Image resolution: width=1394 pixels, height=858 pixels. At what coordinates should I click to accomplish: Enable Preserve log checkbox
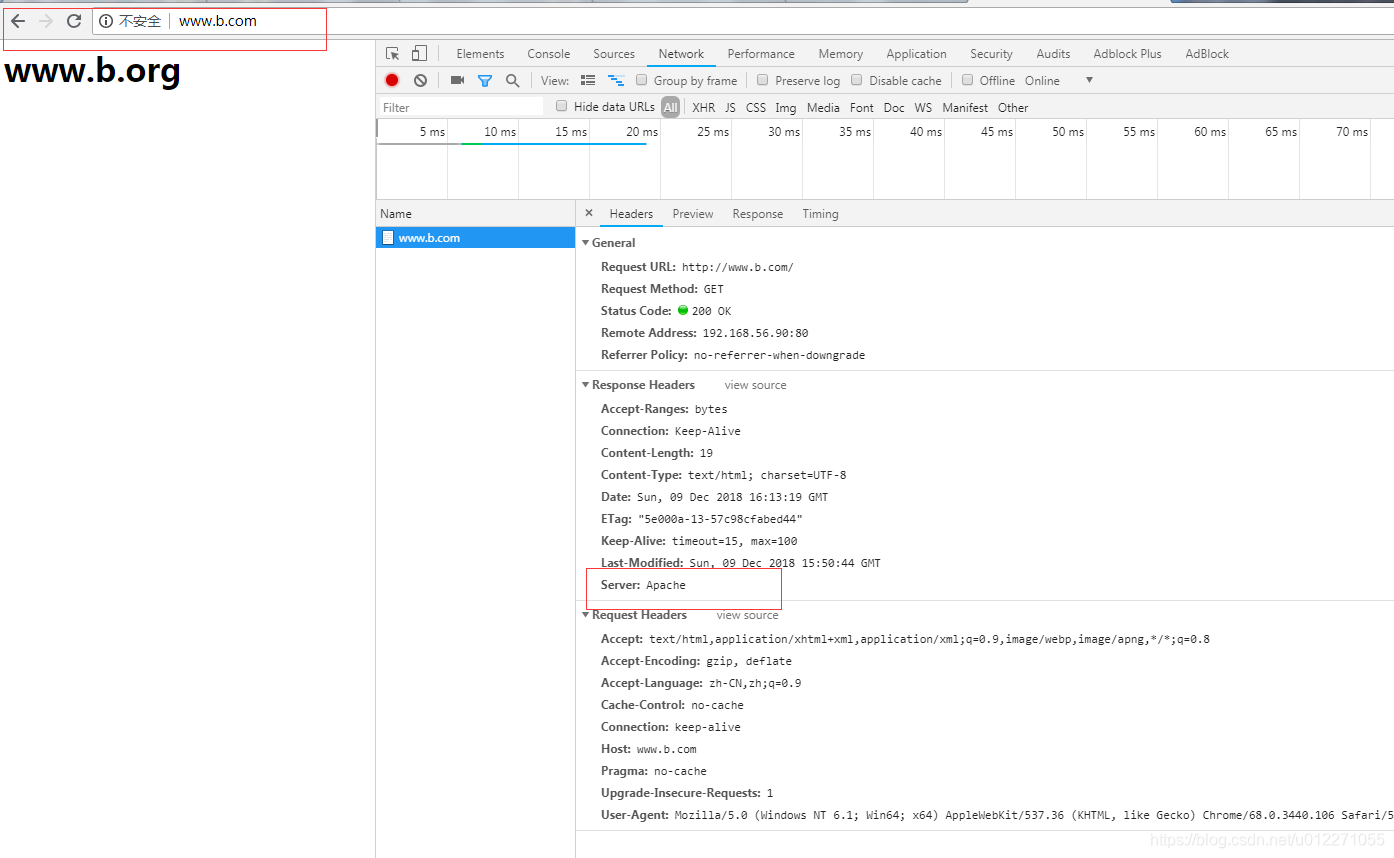tap(763, 80)
